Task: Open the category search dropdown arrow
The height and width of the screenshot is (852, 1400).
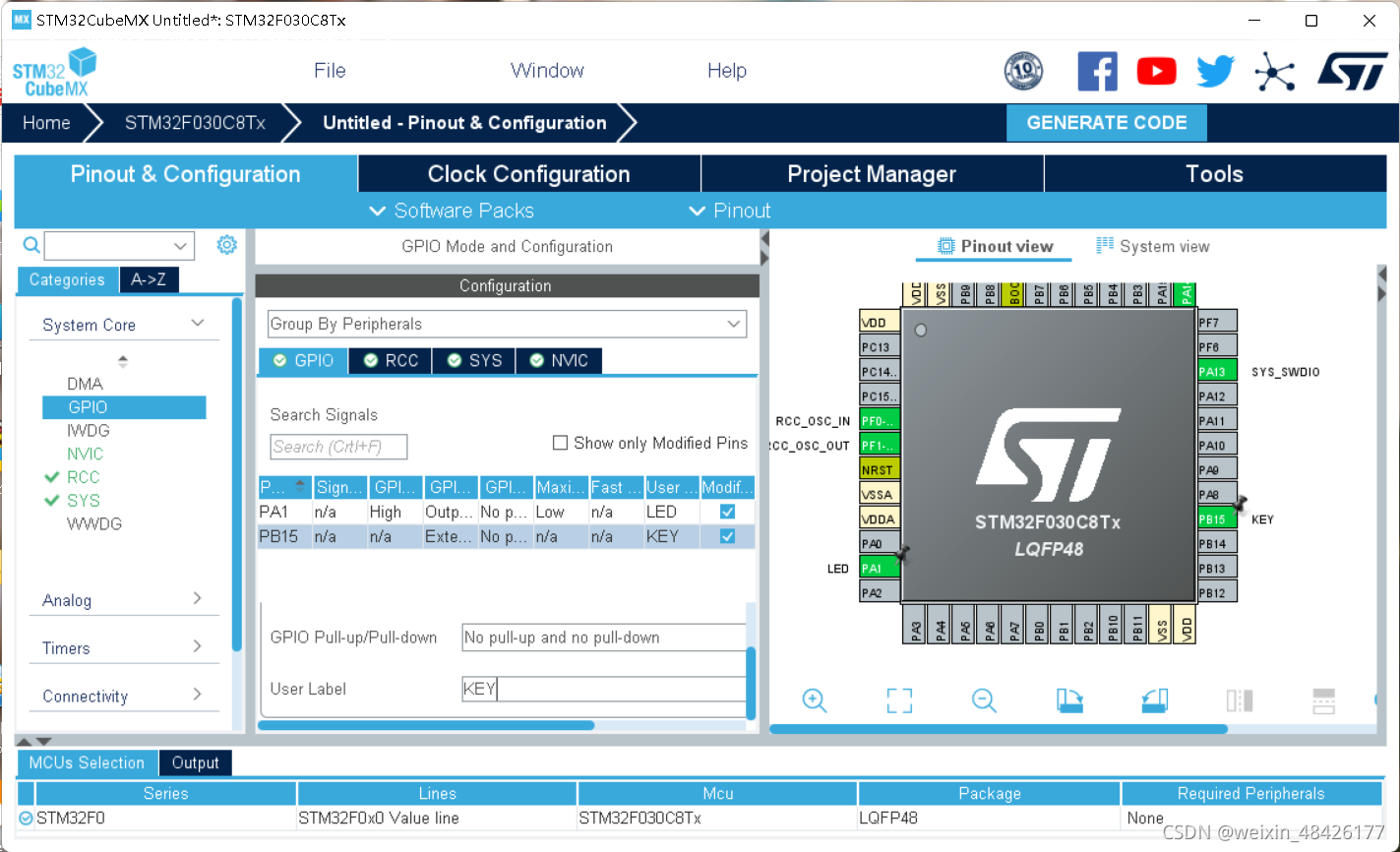Action: click(180, 245)
